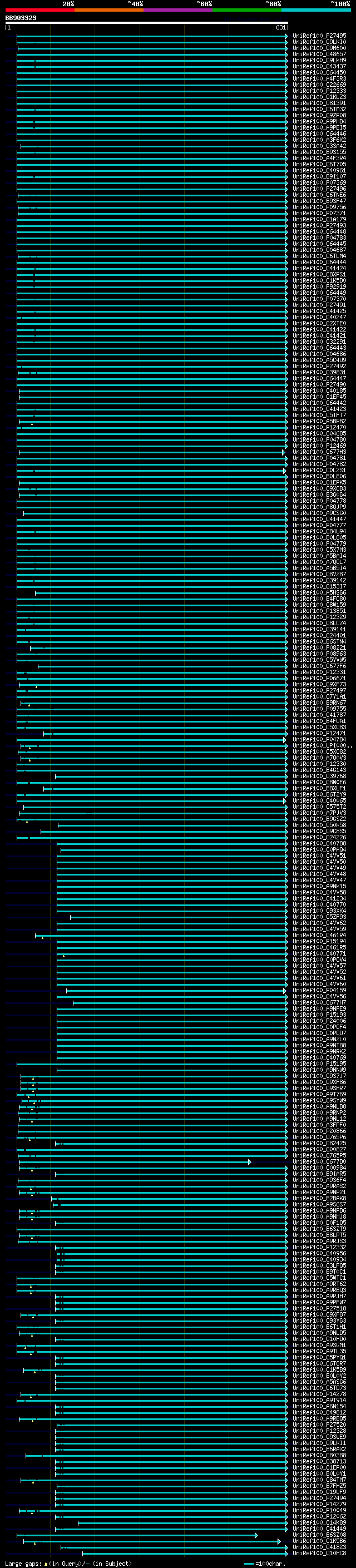
Task: Select the UniRef100_B6T1H1 label
Action: point(319,1327)
